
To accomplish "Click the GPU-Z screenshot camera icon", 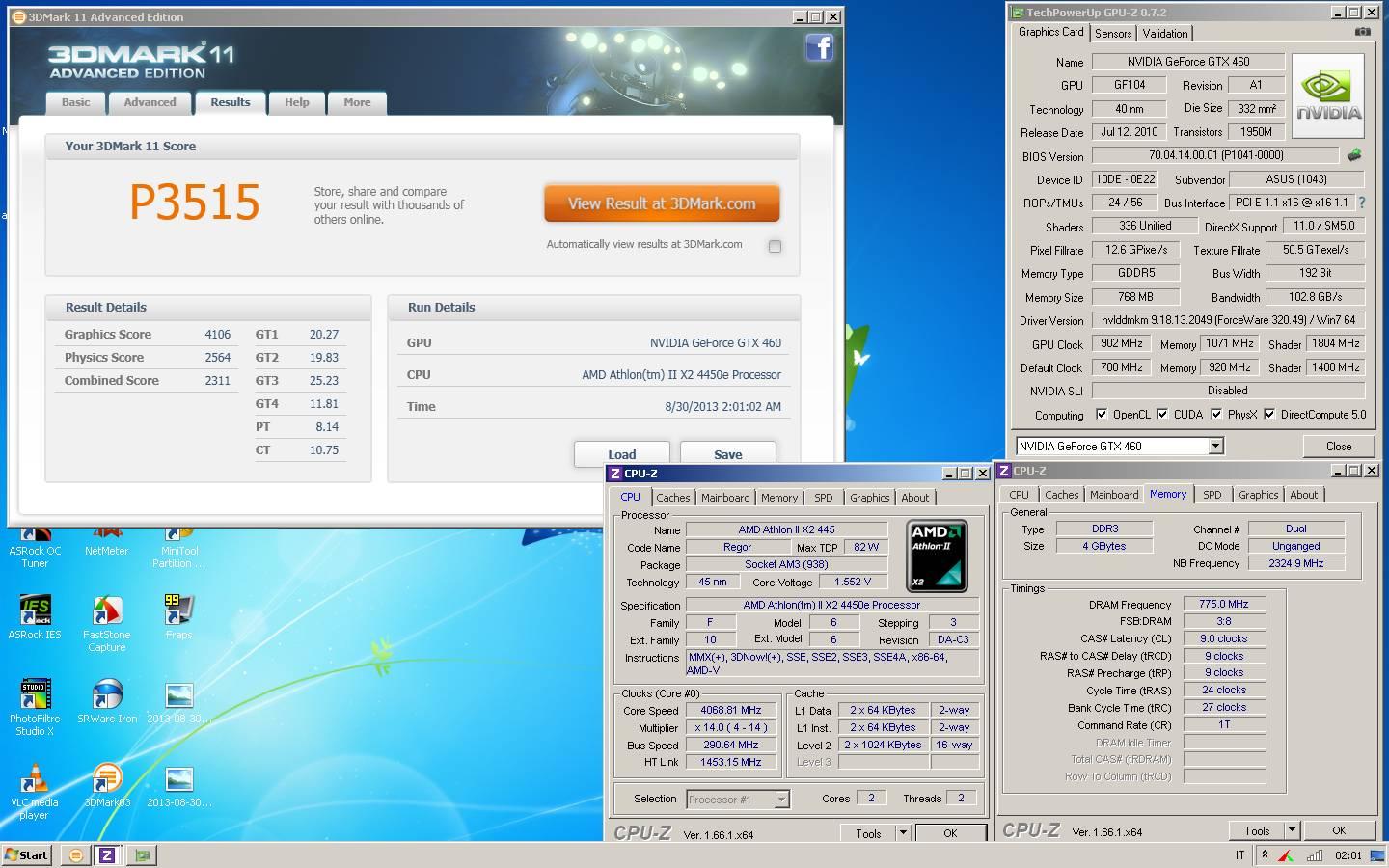I will pos(1362,32).
